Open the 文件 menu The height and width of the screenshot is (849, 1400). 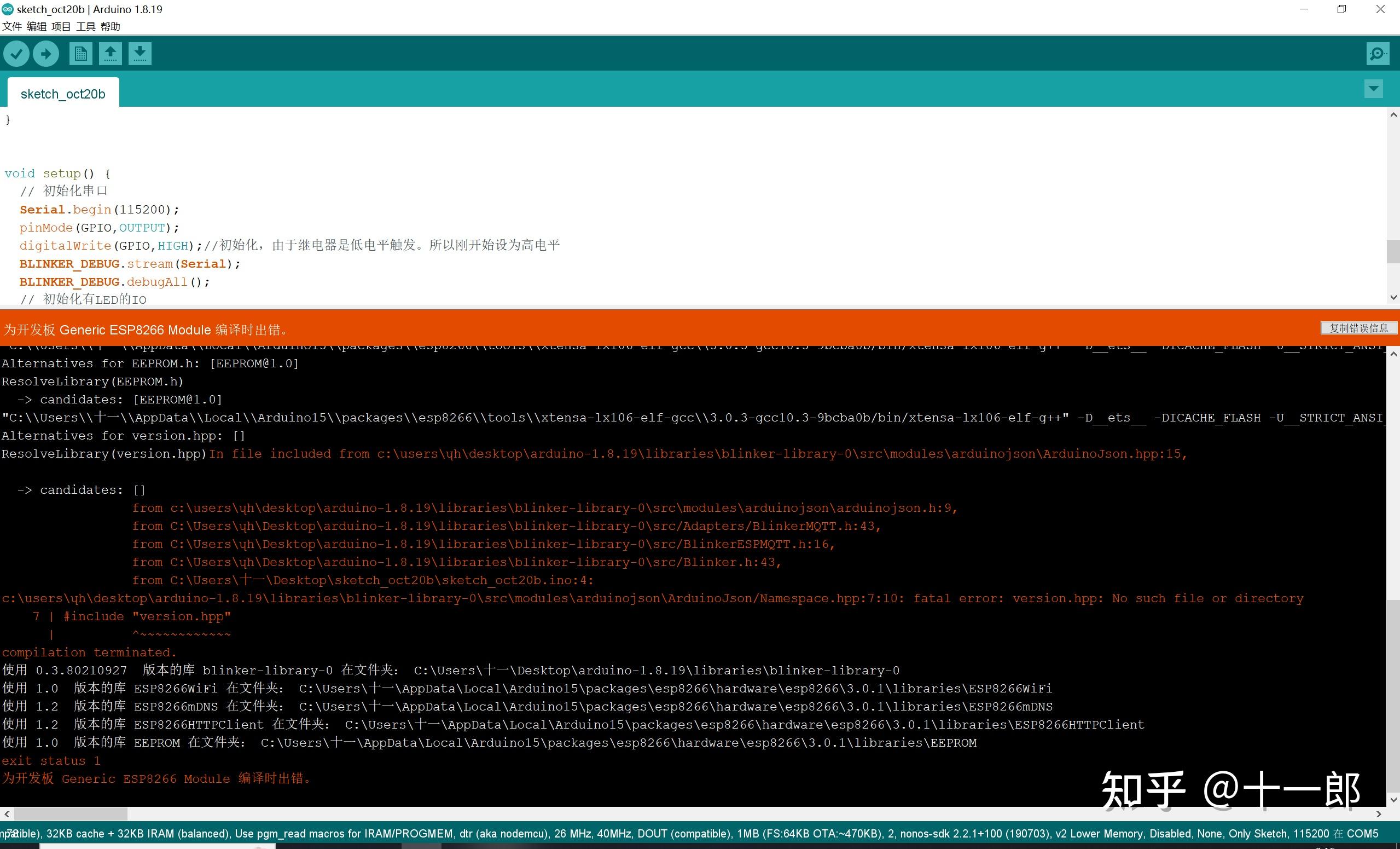click(12, 26)
